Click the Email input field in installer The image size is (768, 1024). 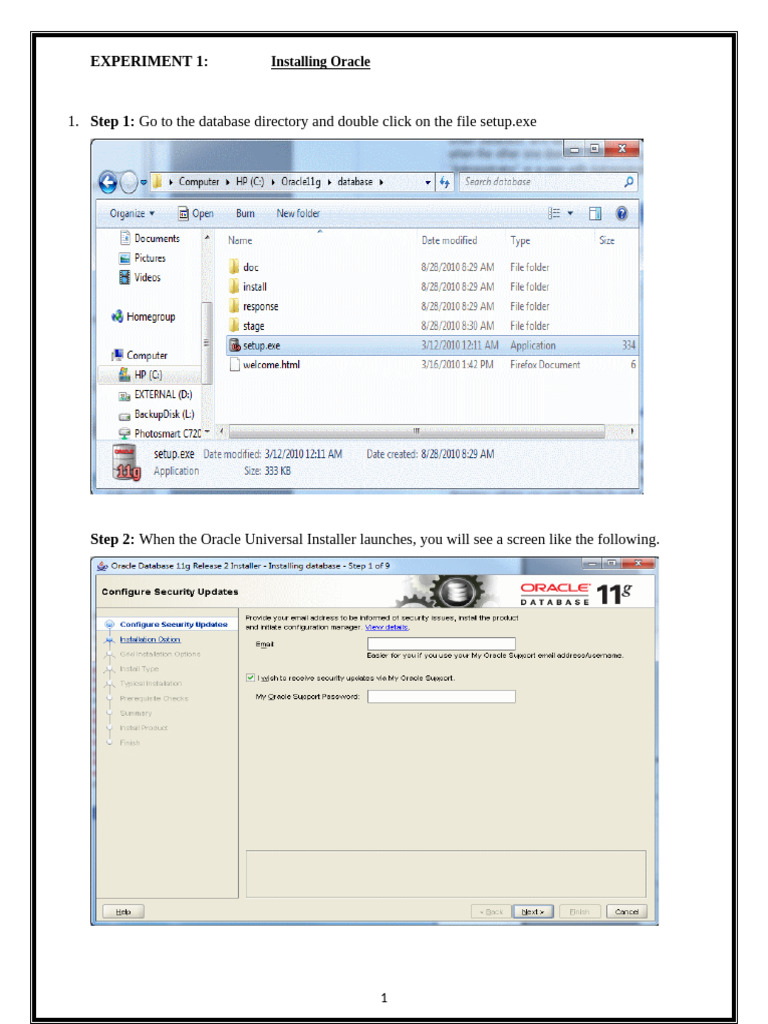pyautogui.click(x=441, y=644)
